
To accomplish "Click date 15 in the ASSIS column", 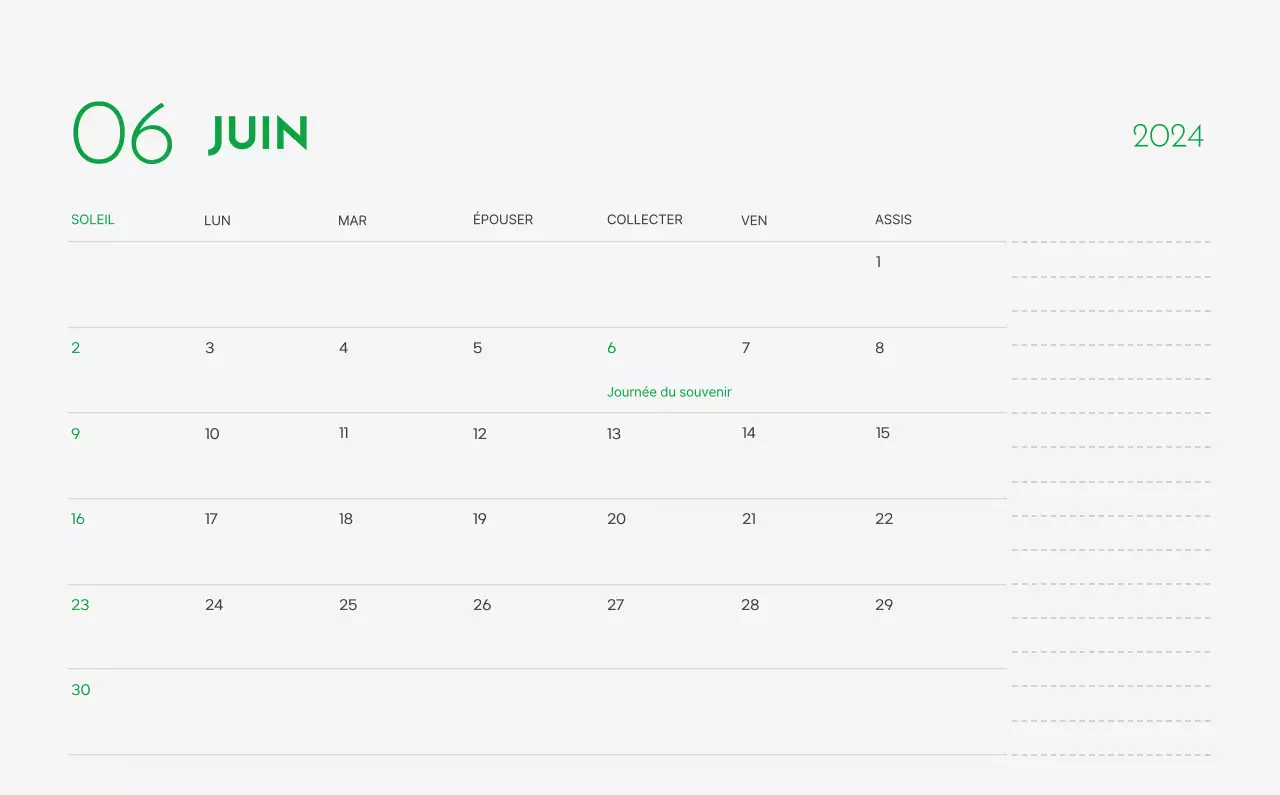I will click(x=882, y=433).
